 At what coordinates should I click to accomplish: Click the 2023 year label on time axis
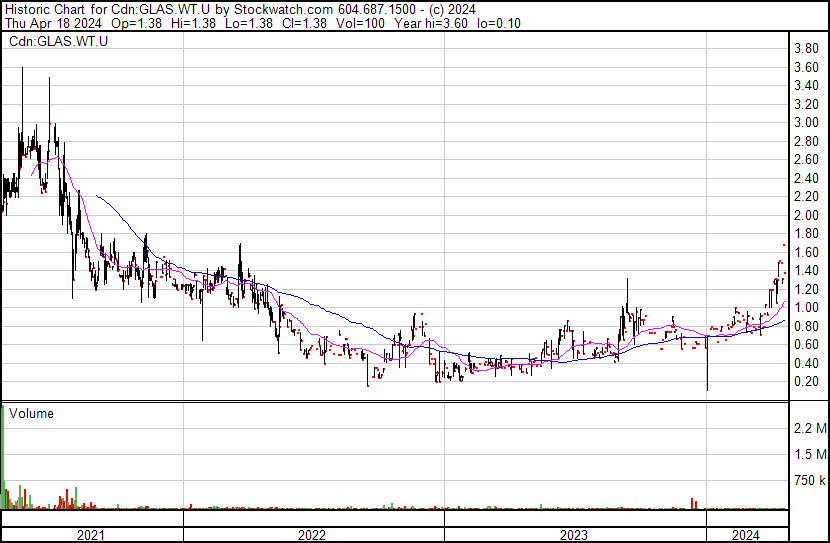coord(574,535)
